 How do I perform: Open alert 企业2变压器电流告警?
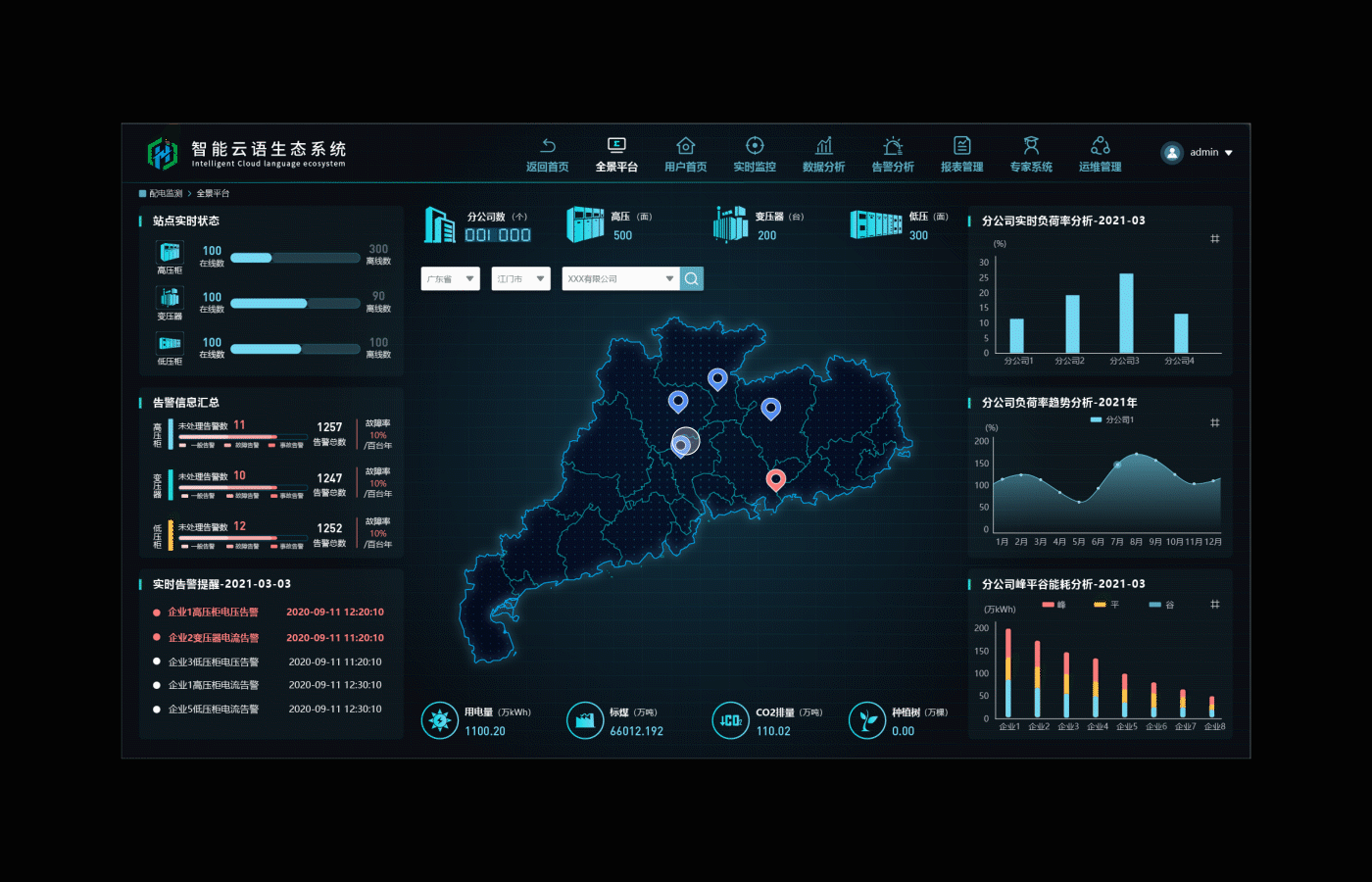click(214, 638)
